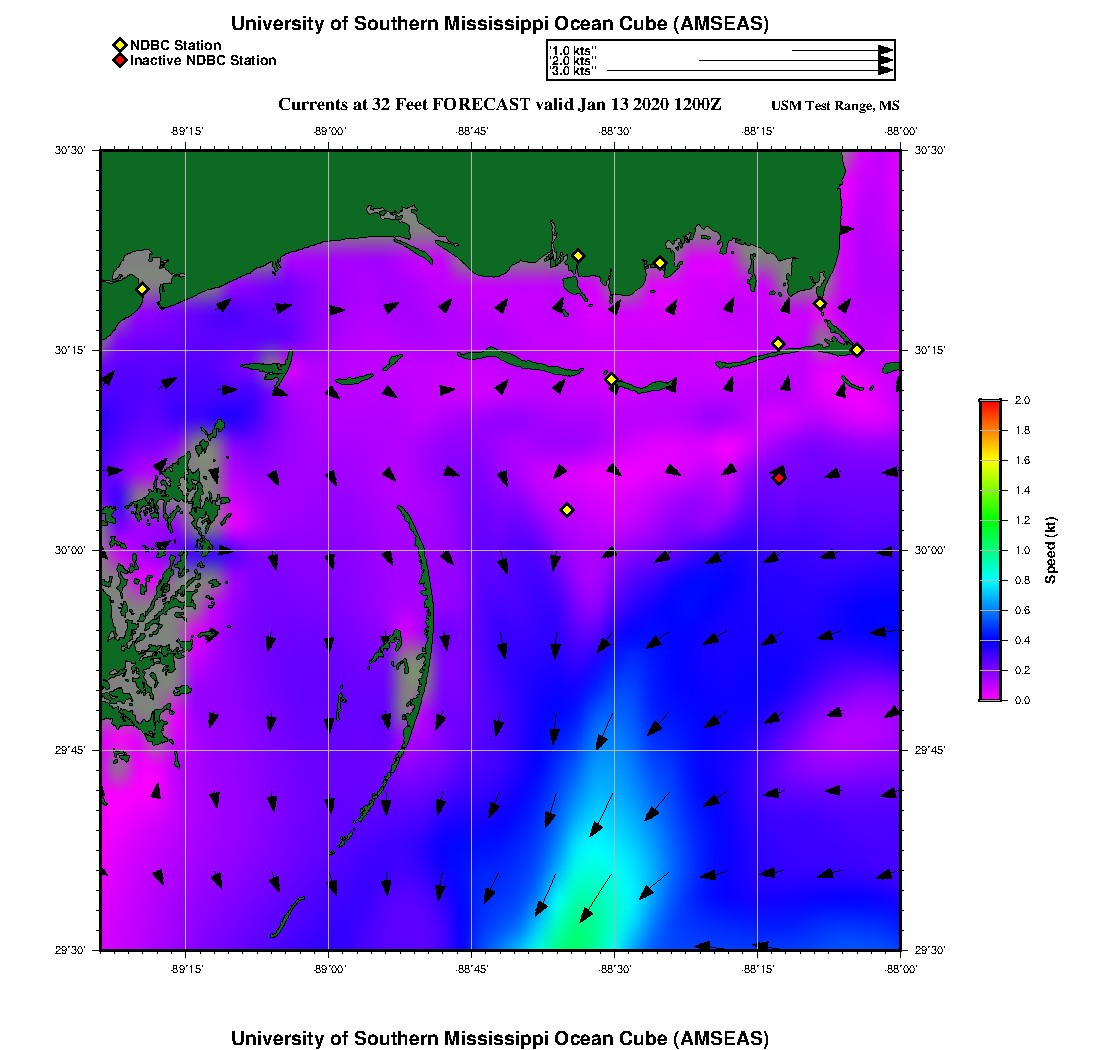The image size is (1100, 1050).
Task: Click the red top of speed color bar
Action: point(989,404)
